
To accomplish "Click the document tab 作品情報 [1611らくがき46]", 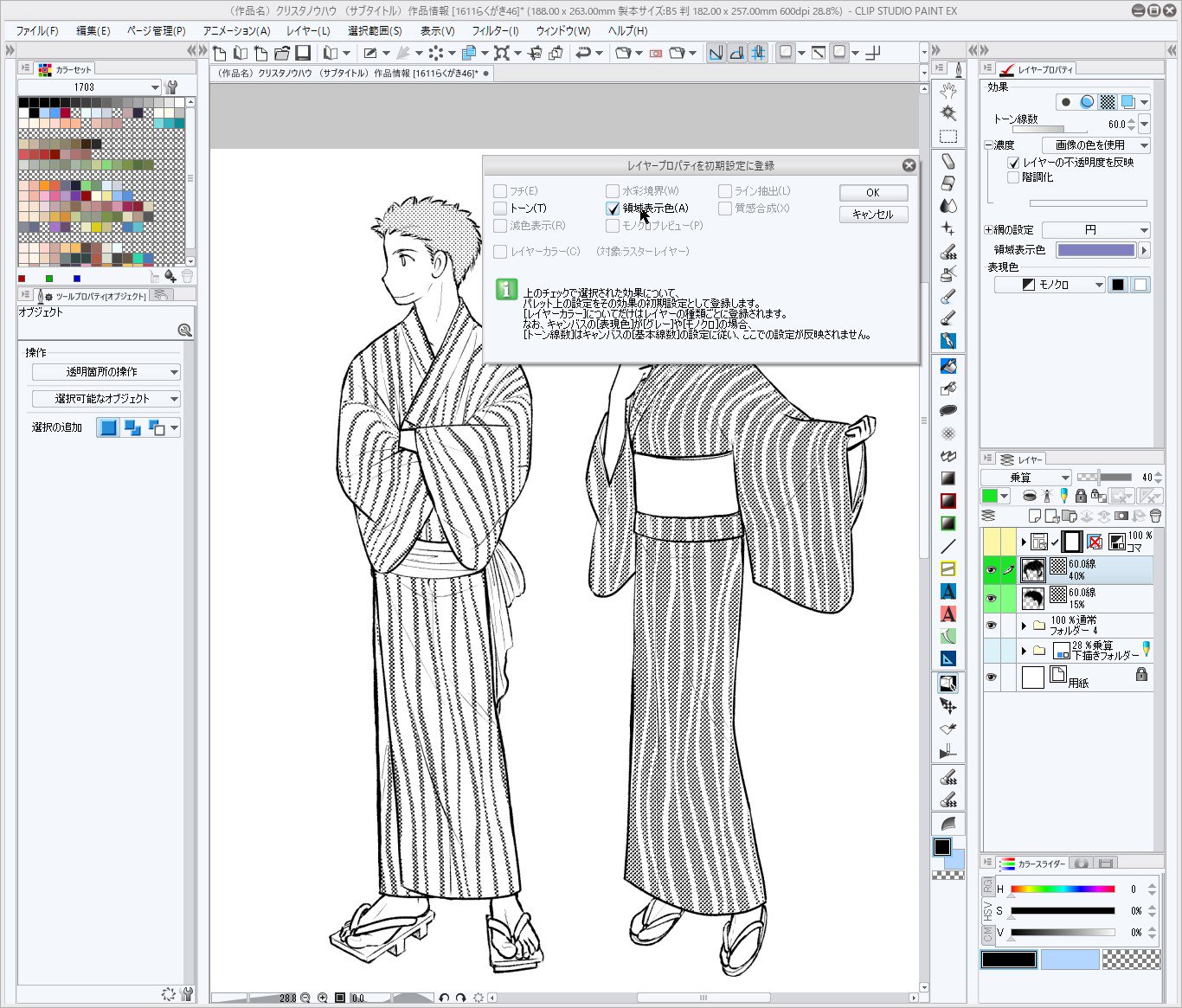I will tap(354, 74).
